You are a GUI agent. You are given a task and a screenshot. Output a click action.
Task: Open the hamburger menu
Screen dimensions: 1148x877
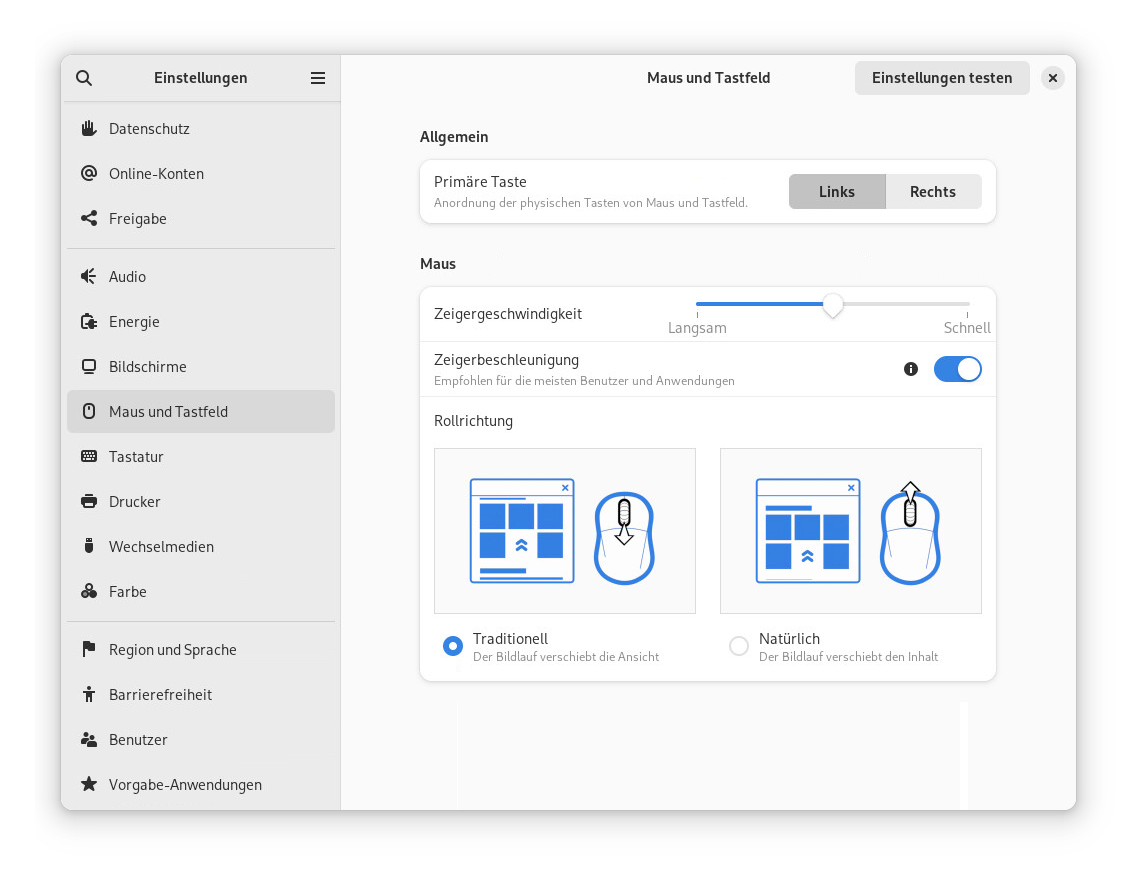[x=318, y=78]
